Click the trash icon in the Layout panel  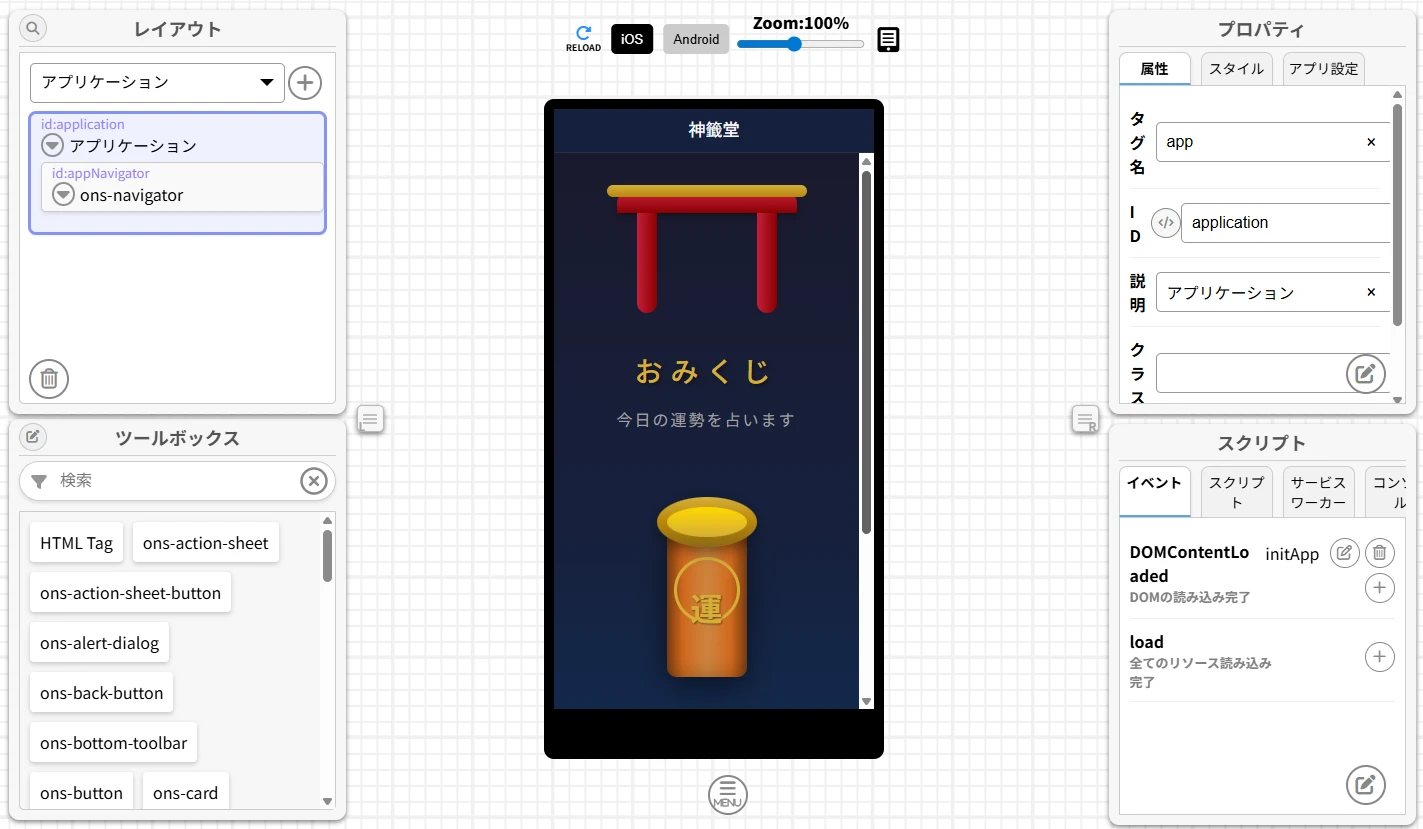pyautogui.click(x=48, y=379)
